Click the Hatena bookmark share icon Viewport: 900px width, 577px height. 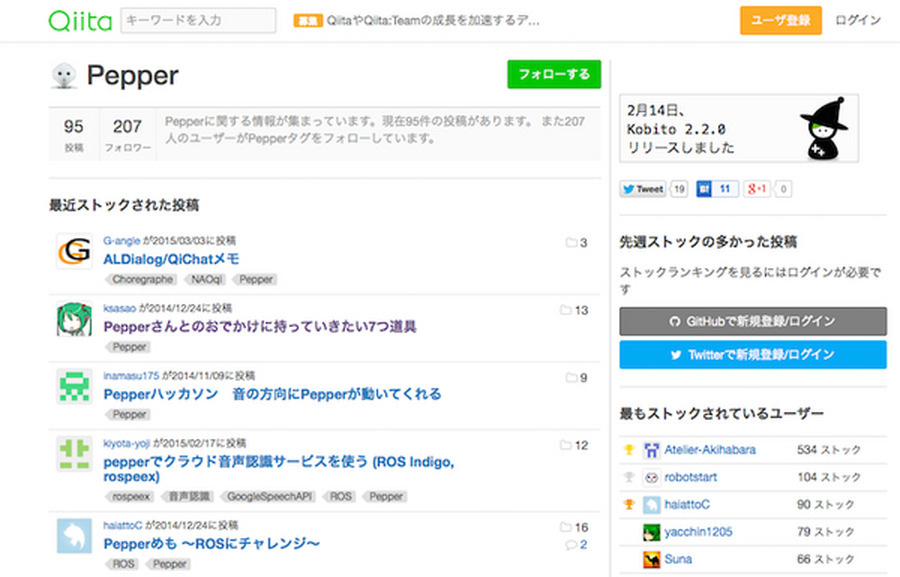(706, 189)
